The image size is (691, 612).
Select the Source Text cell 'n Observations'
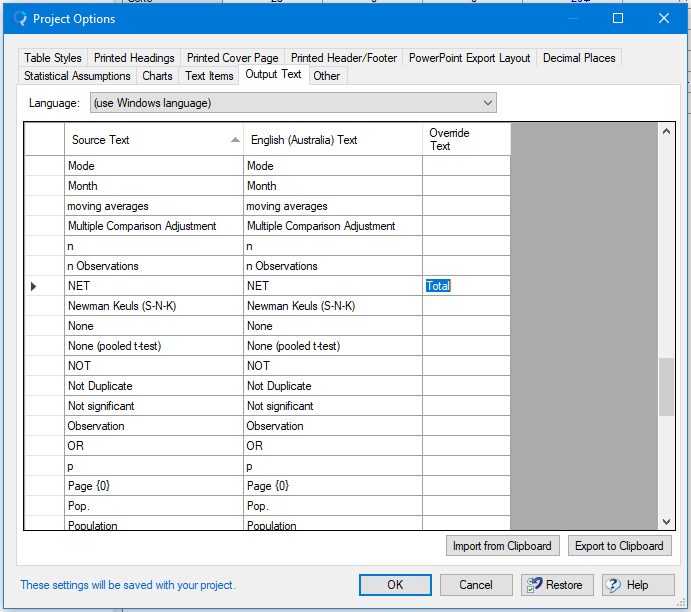(x=154, y=266)
